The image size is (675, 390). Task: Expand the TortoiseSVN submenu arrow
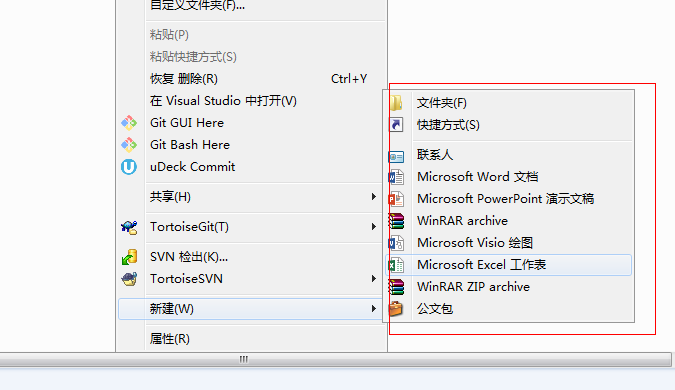click(374, 279)
